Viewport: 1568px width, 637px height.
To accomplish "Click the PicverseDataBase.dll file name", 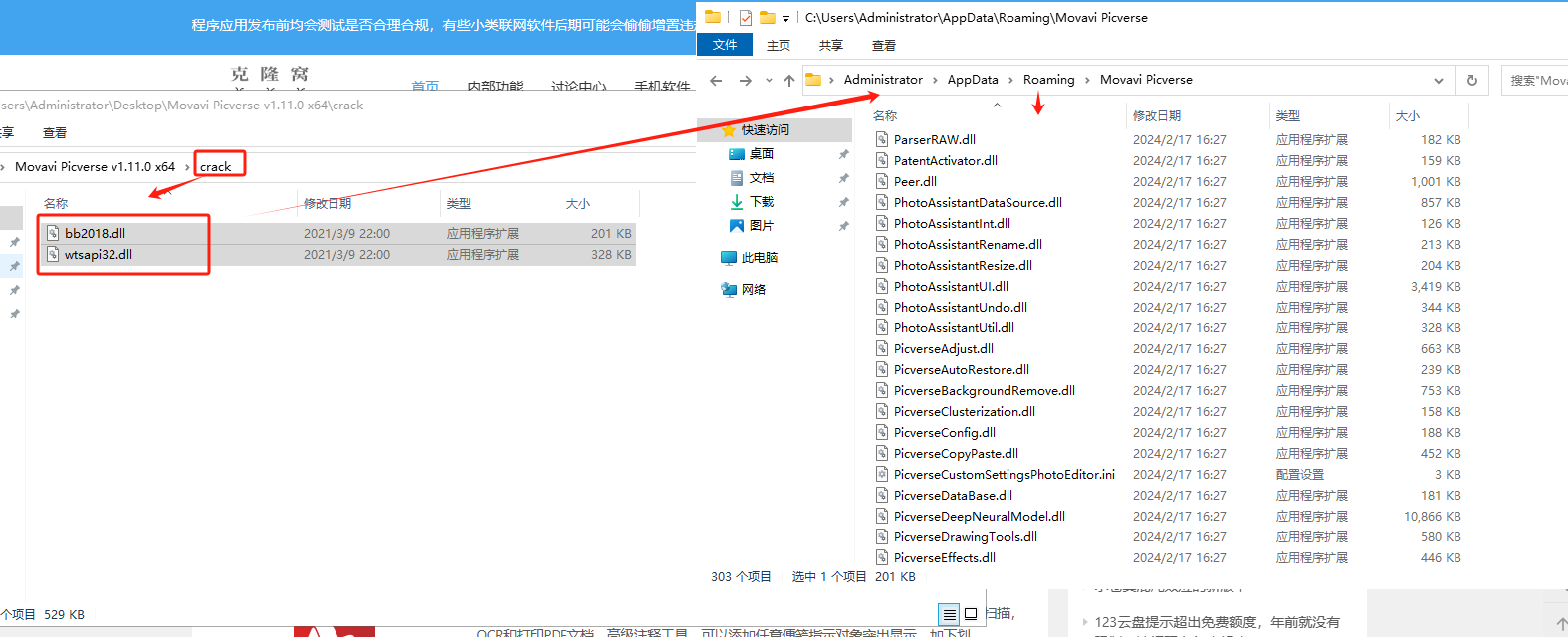I will coord(953,495).
